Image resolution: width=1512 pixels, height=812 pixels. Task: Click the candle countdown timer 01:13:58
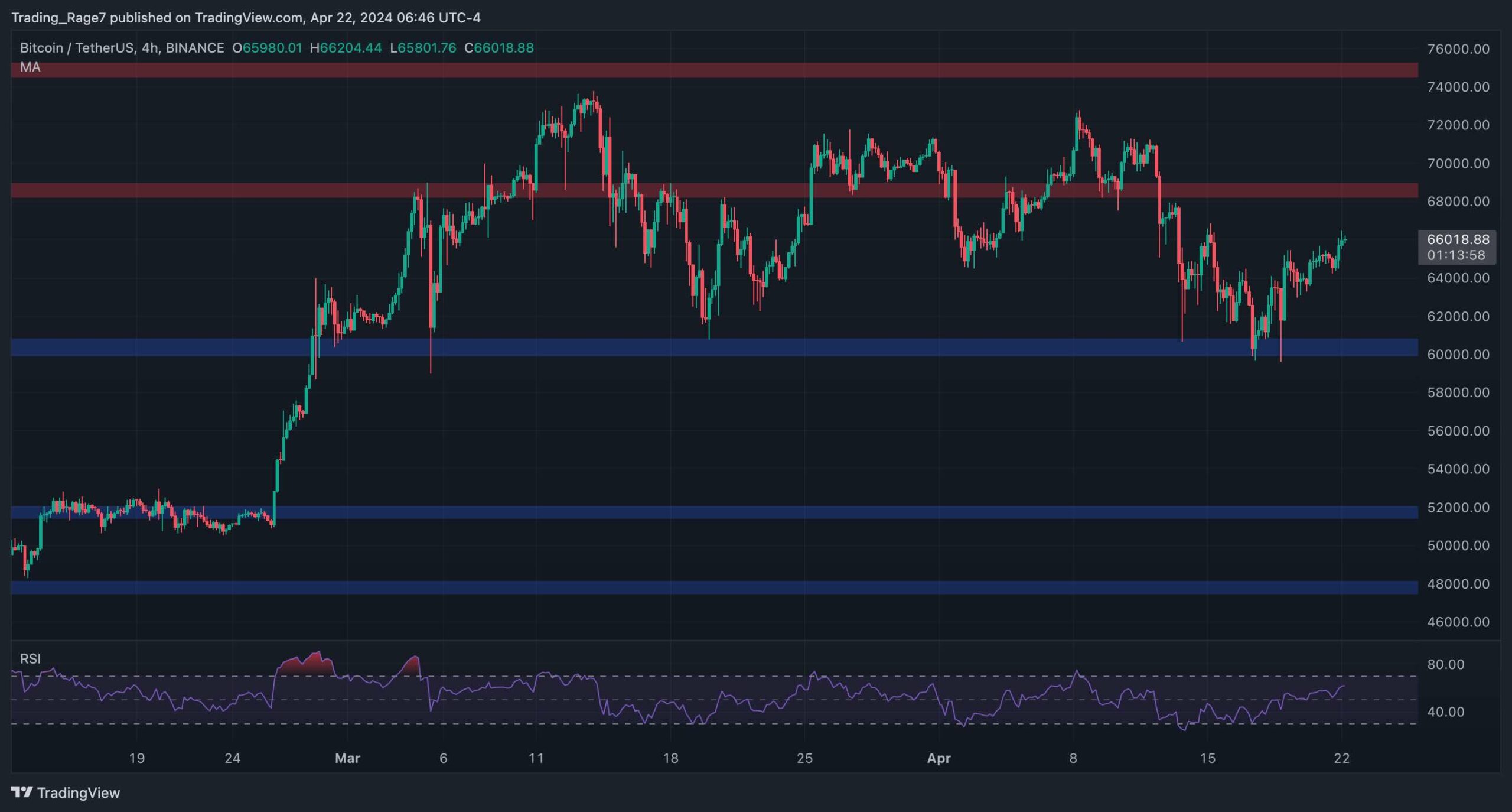click(x=1456, y=255)
